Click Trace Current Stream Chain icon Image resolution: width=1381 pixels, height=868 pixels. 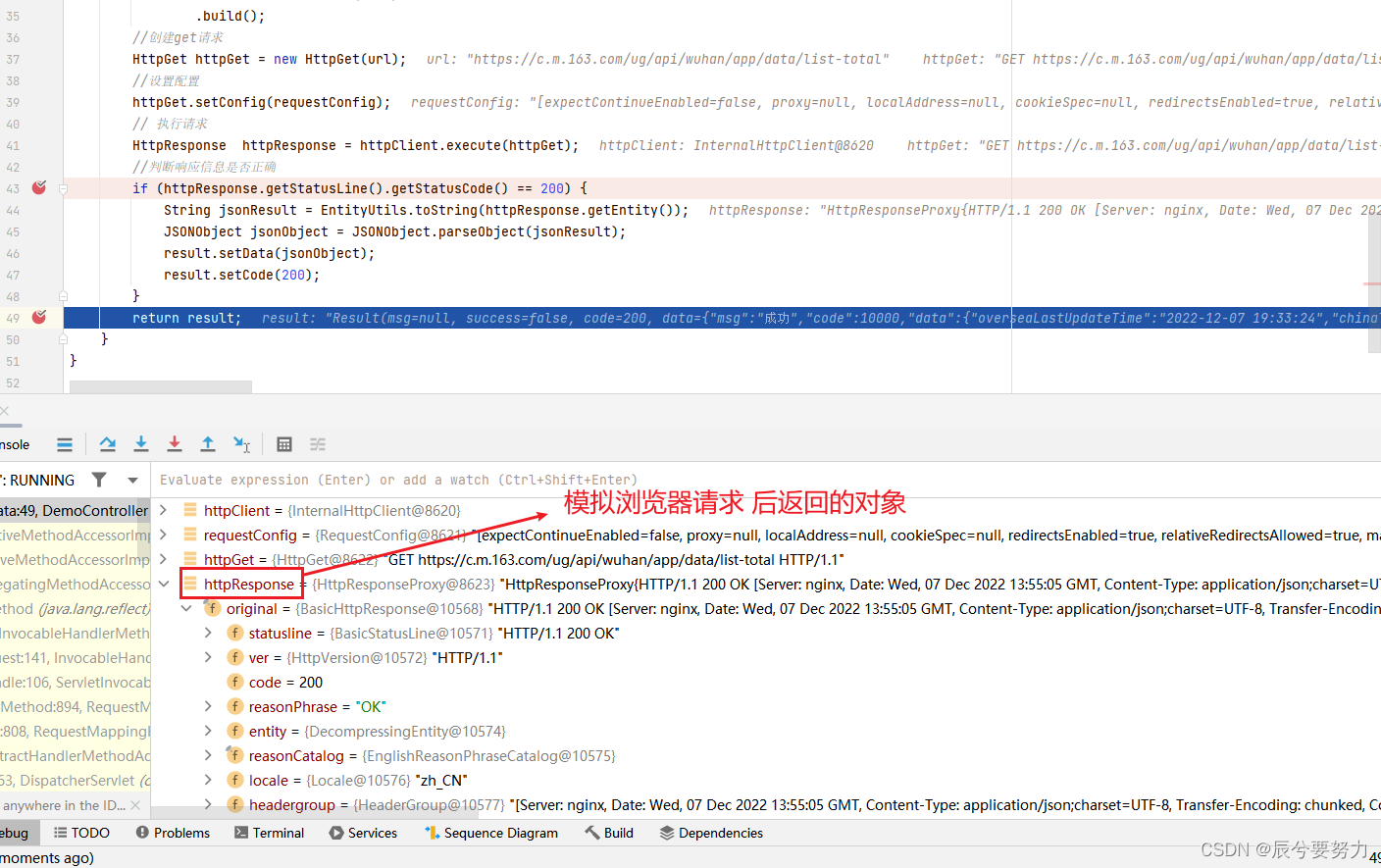point(318,444)
